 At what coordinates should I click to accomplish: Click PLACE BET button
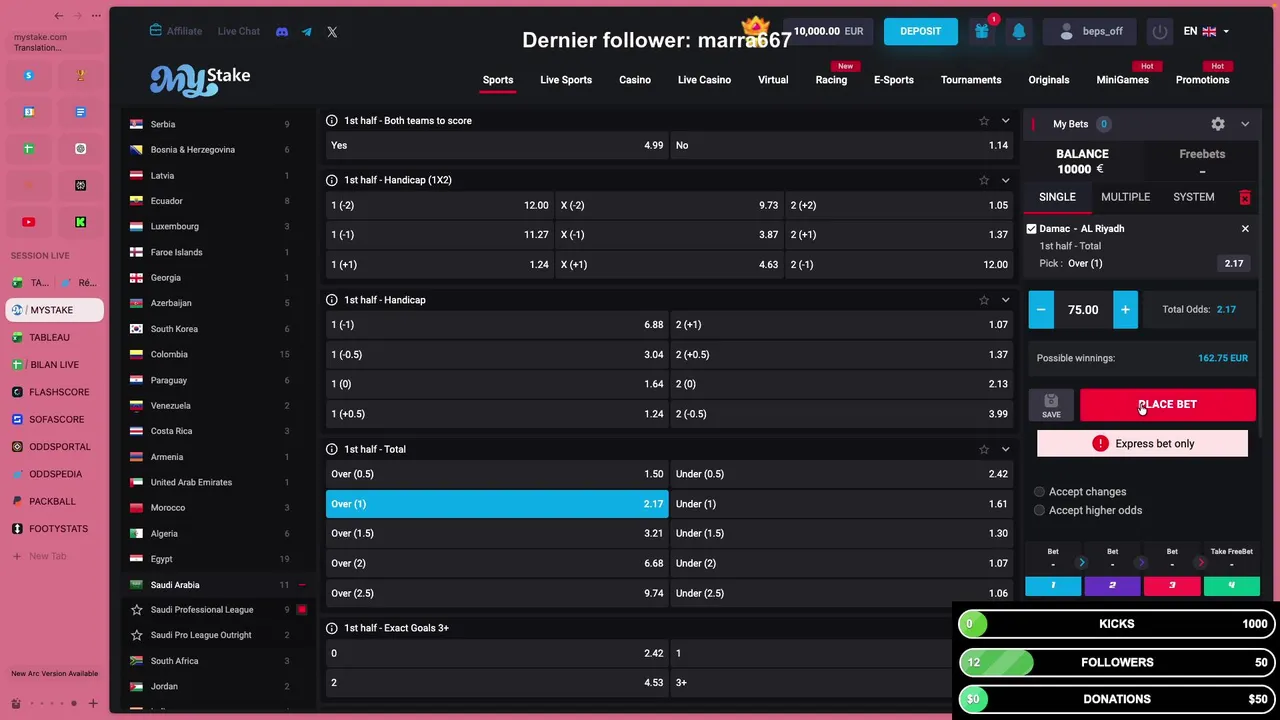click(1168, 405)
